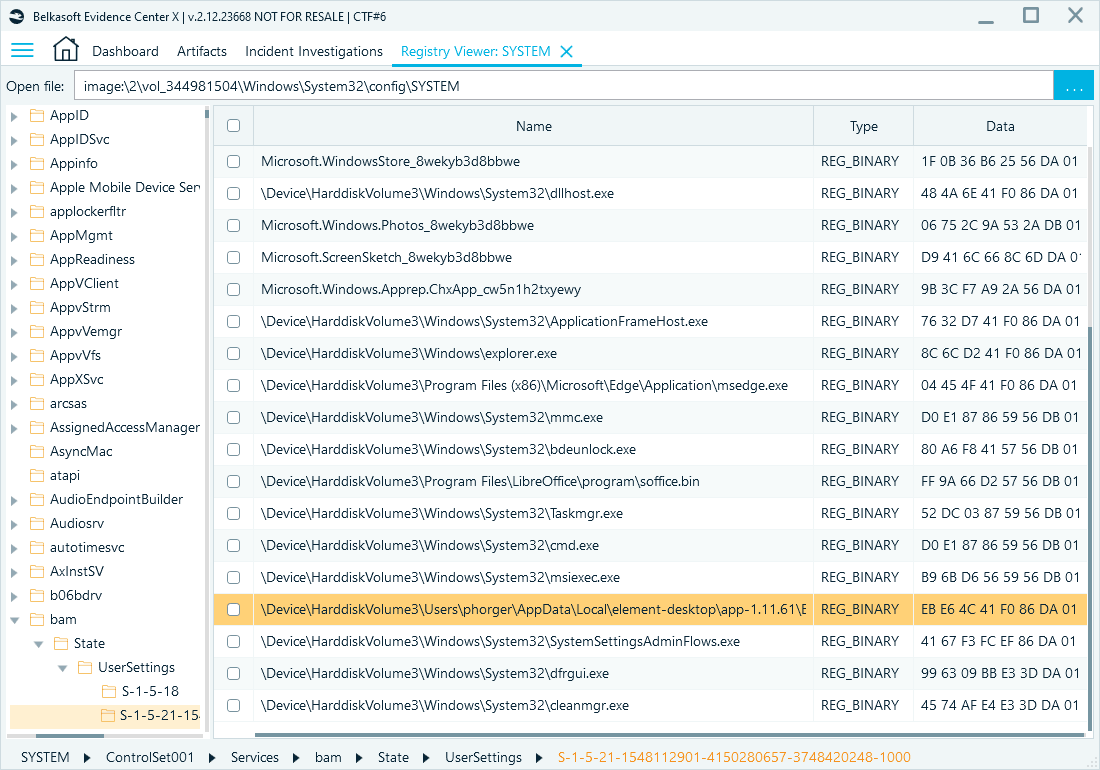Expand the AudioEndpointBuilder tree node
Viewport: 1100px width, 770px height.
[14, 500]
